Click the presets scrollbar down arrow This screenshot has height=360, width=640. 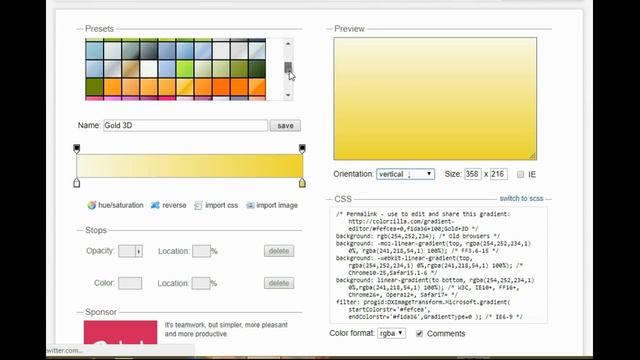tap(288, 95)
